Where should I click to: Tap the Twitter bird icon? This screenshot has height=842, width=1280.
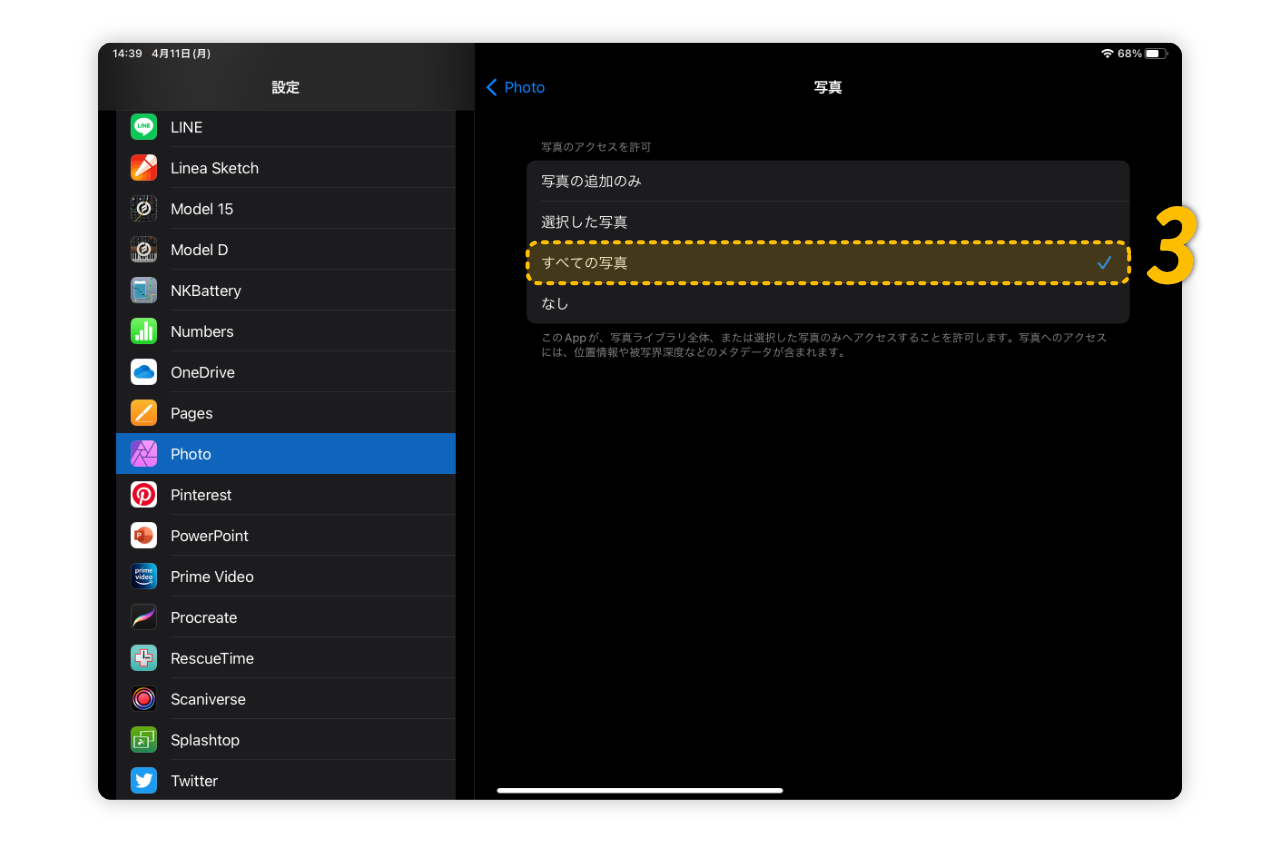pos(144,781)
